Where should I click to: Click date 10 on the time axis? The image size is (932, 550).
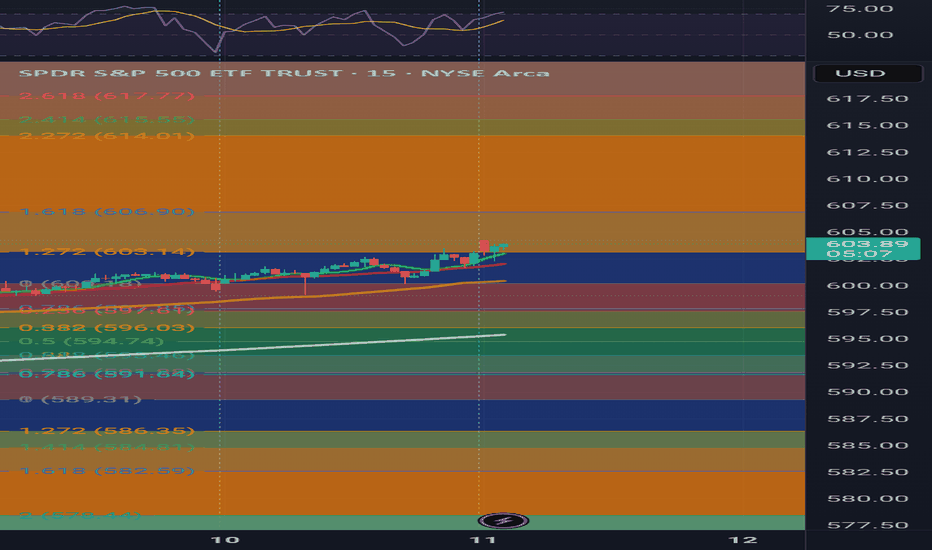[225, 540]
